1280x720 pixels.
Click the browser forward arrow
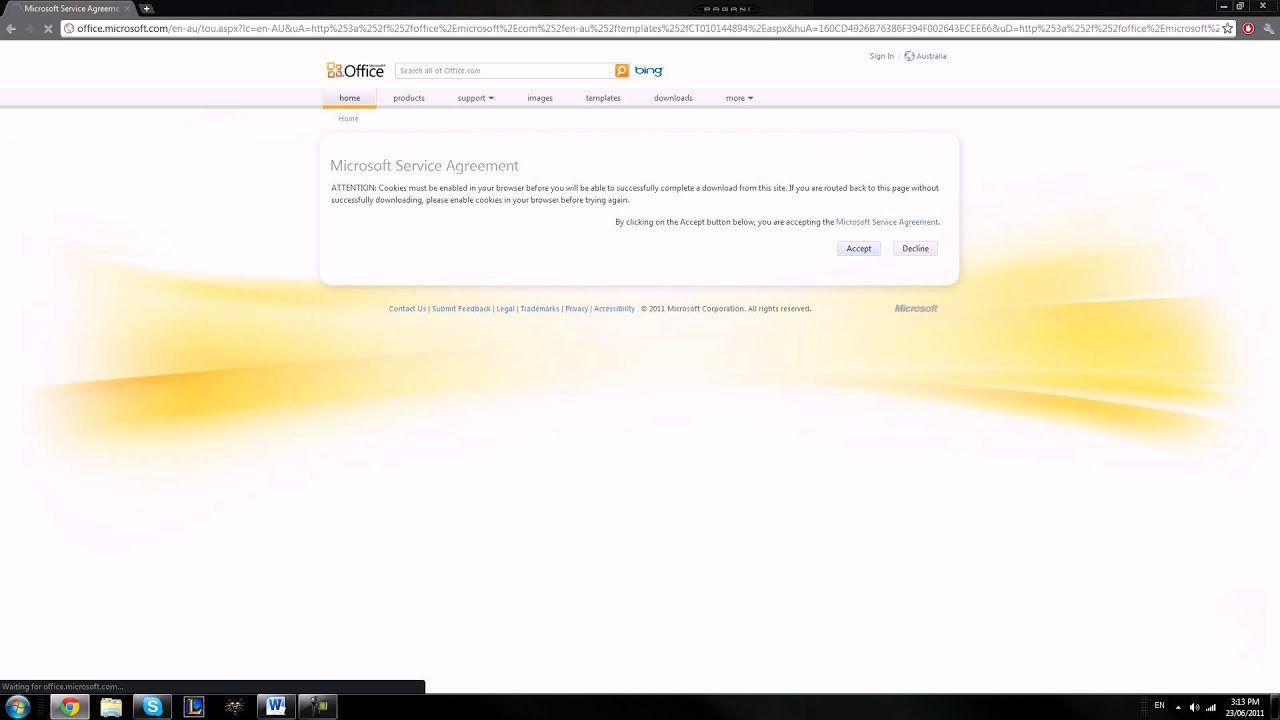tap(30, 28)
